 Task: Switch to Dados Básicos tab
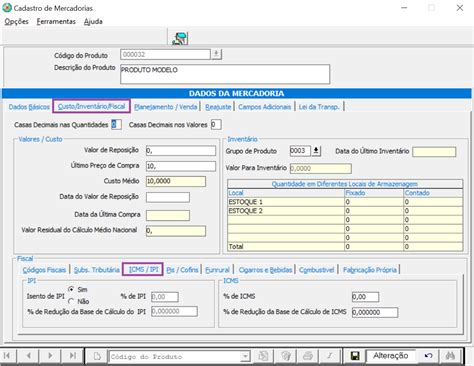point(29,107)
